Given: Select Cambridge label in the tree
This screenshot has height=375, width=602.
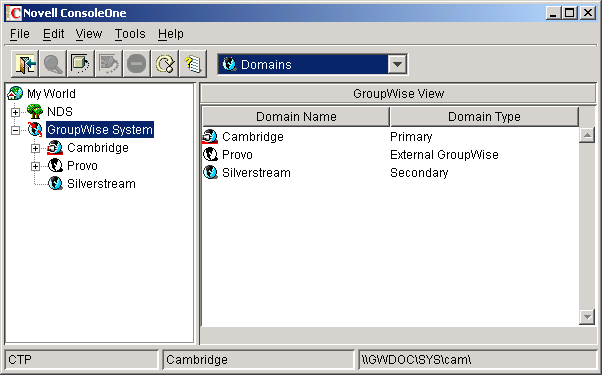Looking at the screenshot, I should (x=98, y=148).
